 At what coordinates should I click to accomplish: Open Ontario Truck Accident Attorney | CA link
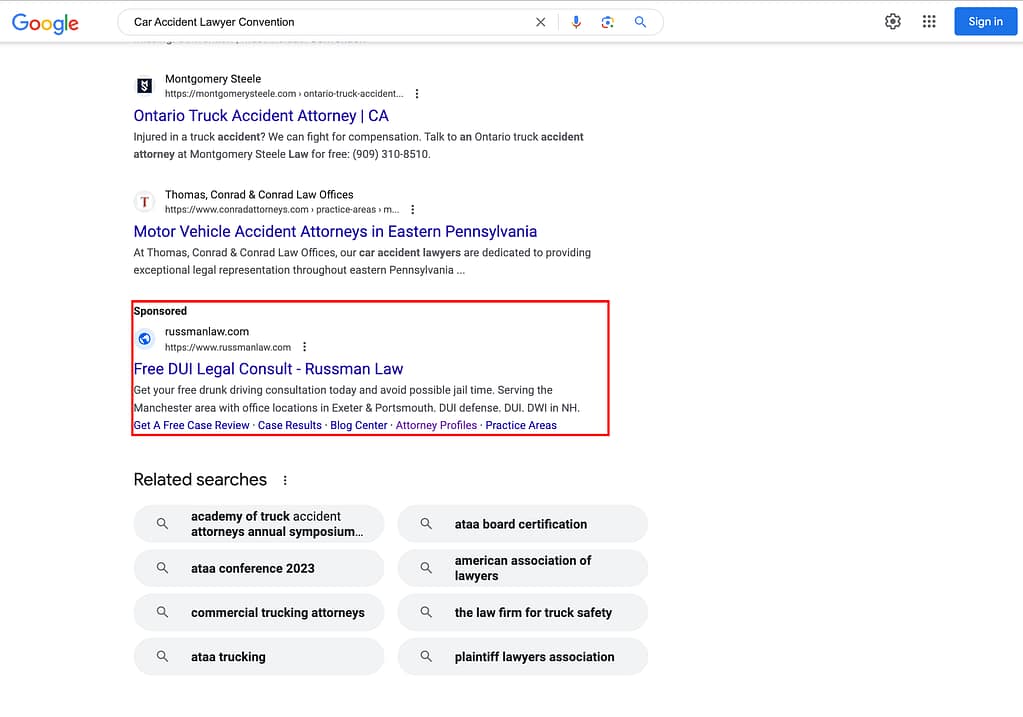pos(261,116)
